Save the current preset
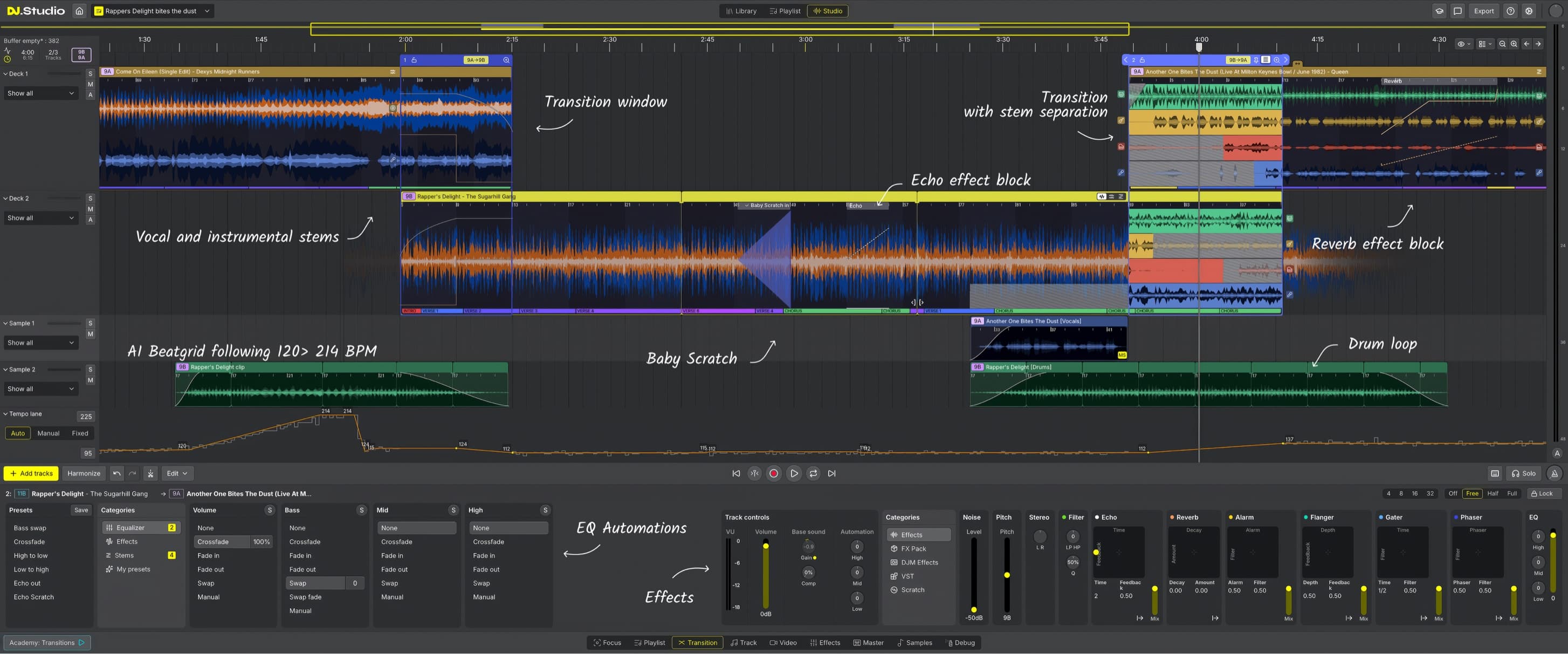 pos(81,510)
